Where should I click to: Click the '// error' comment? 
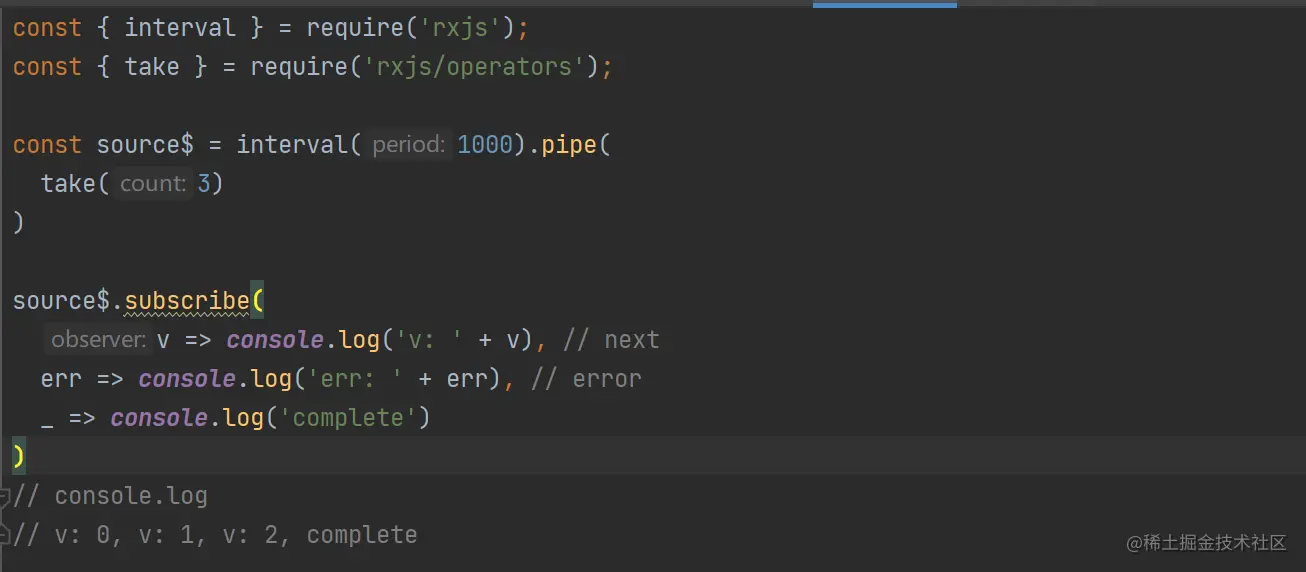coord(586,379)
